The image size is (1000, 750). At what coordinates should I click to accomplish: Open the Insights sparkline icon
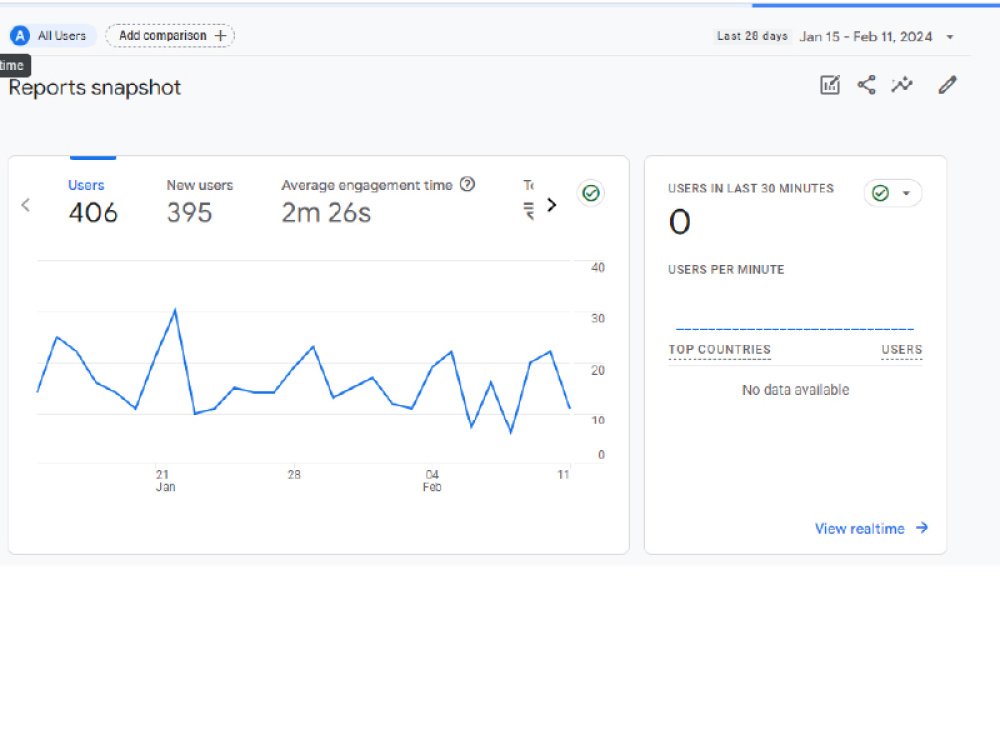[902, 85]
